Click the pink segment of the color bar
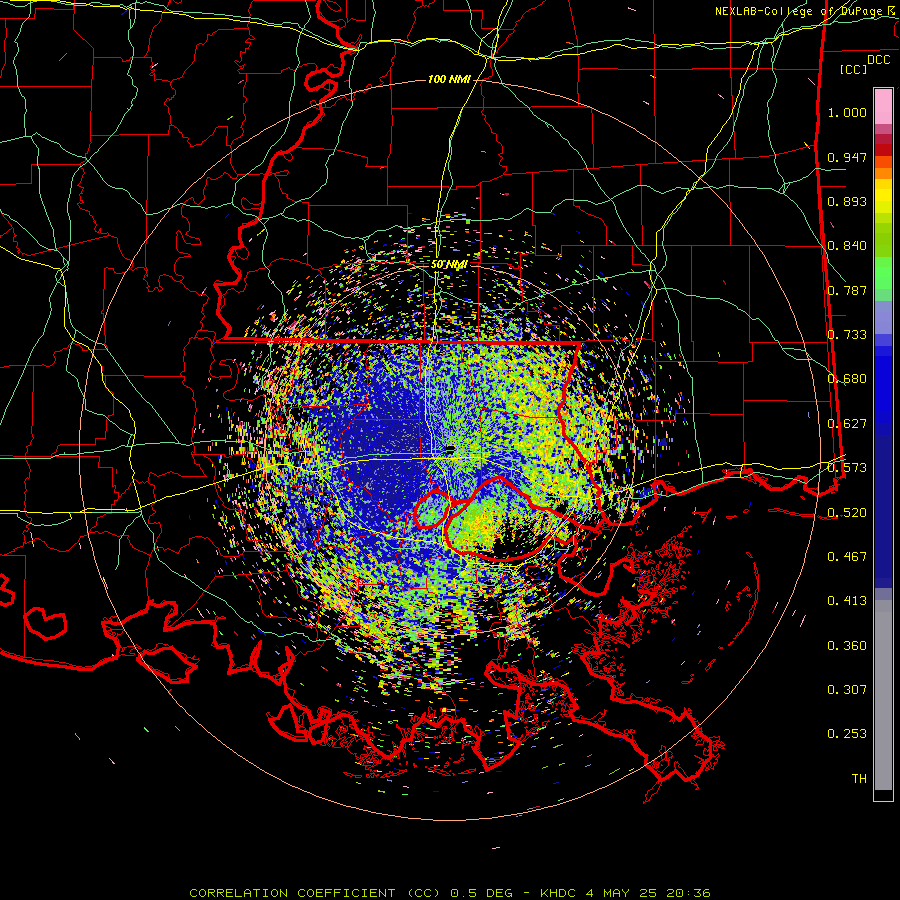The height and width of the screenshot is (900, 900). click(883, 107)
